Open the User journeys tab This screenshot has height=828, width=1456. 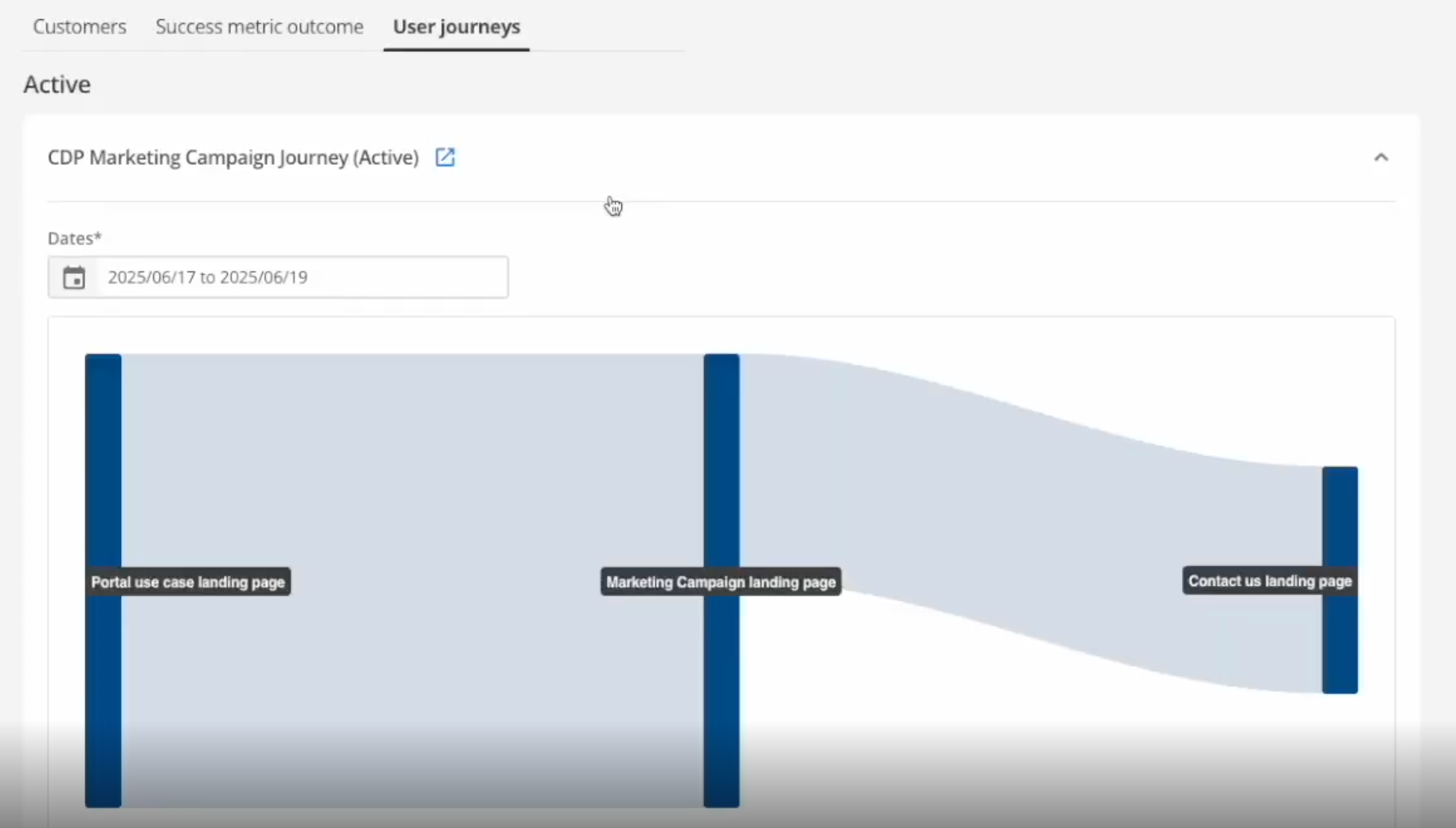tap(456, 26)
